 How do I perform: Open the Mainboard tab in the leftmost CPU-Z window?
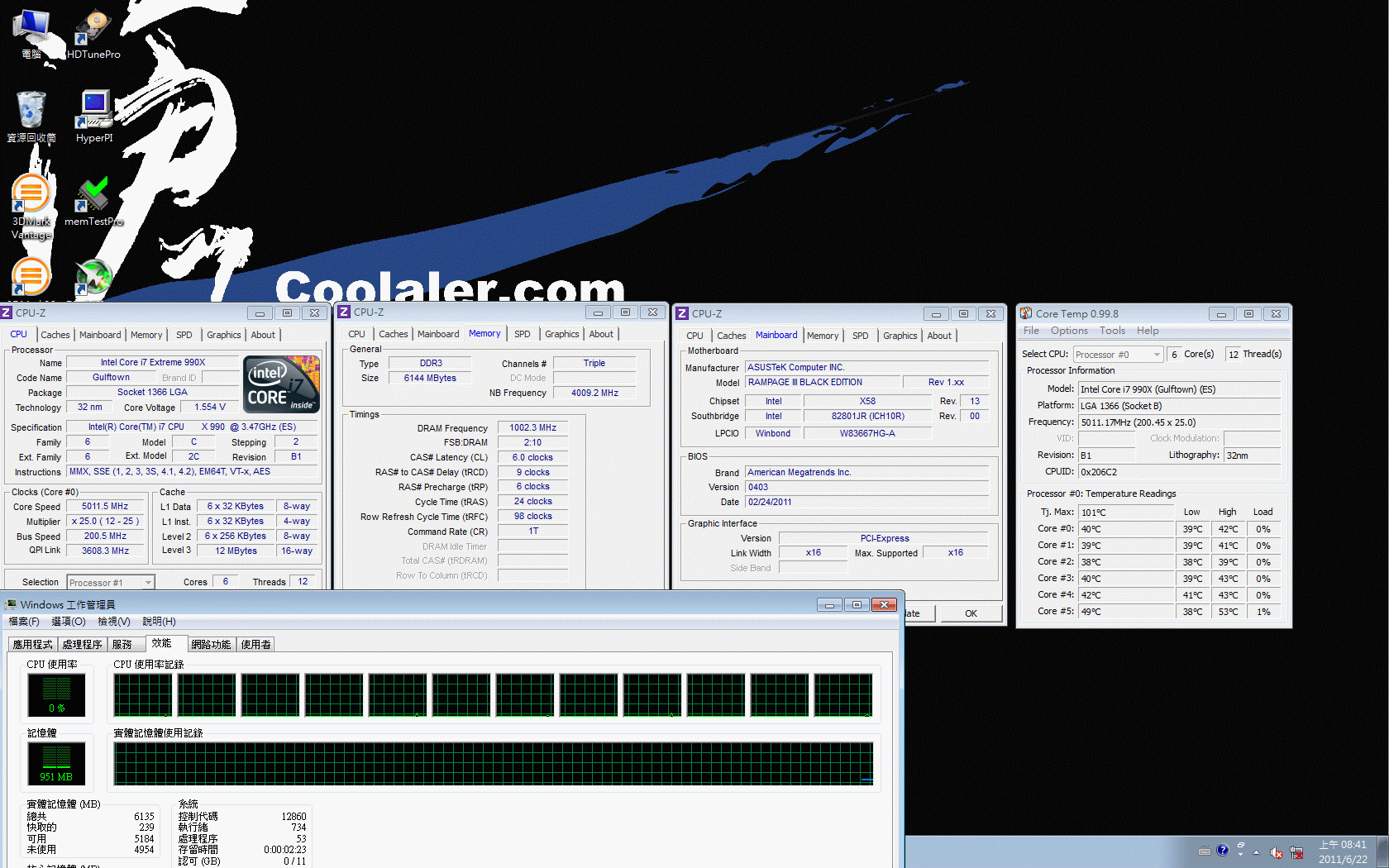(100, 335)
